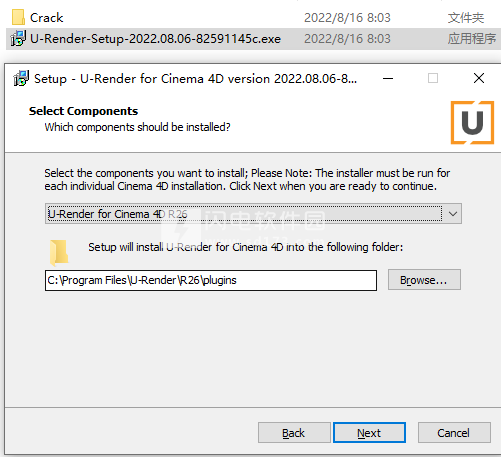Click the installer icon in Setup title bar
Viewport: 501px width, 457px height.
21,79
